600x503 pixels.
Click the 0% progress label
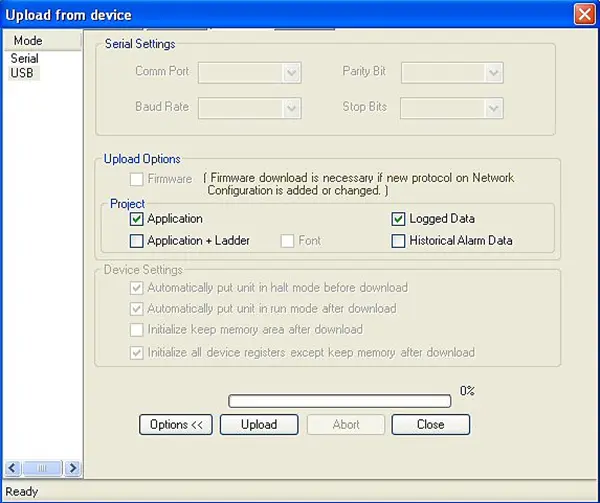[467, 391]
